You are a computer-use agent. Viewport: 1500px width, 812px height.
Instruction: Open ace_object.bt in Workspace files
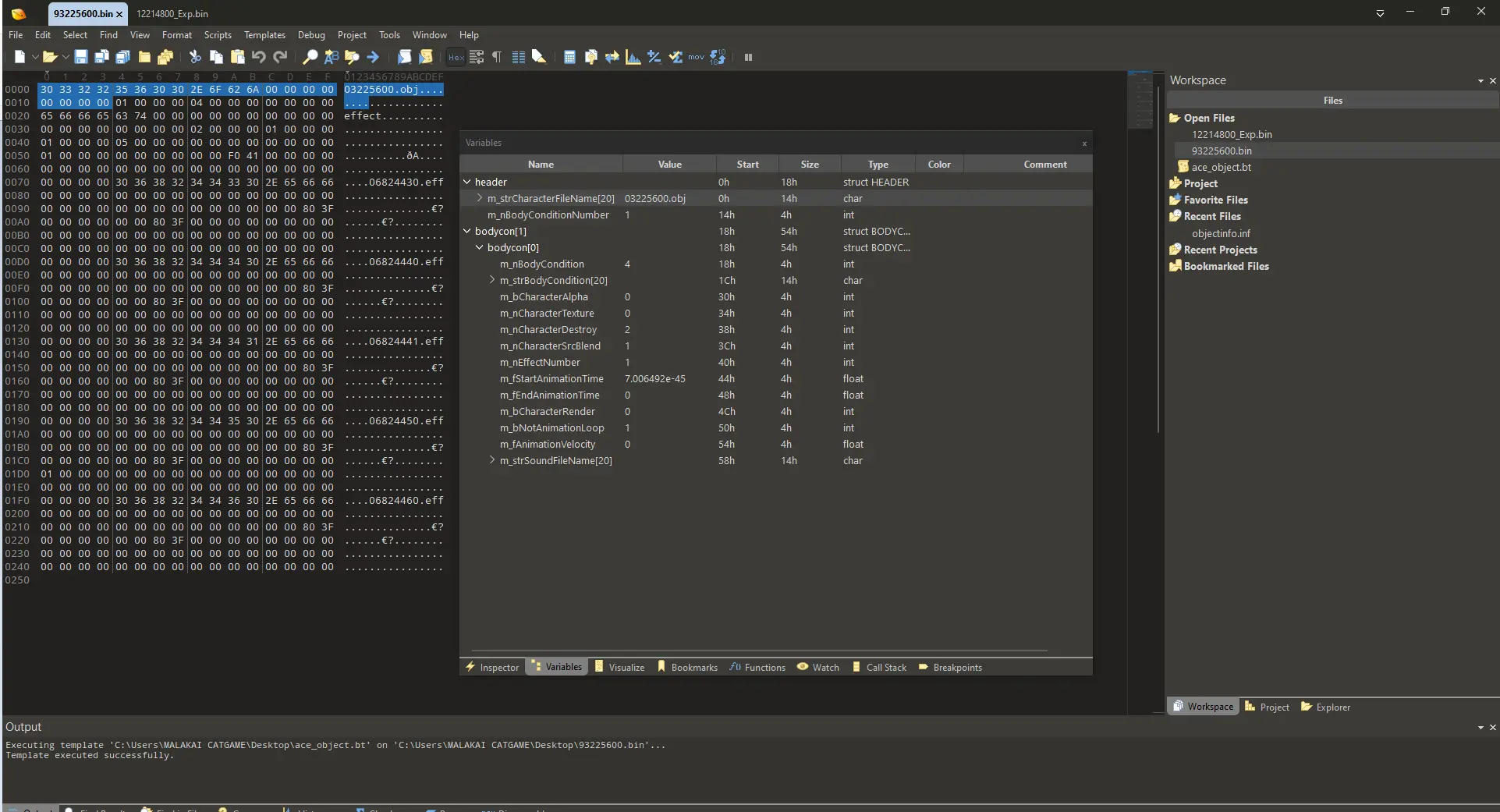coord(1221,167)
